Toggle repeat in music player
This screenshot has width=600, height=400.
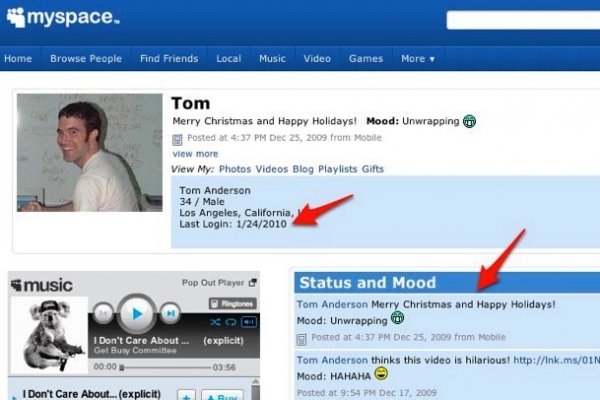click(x=231, y=323)
